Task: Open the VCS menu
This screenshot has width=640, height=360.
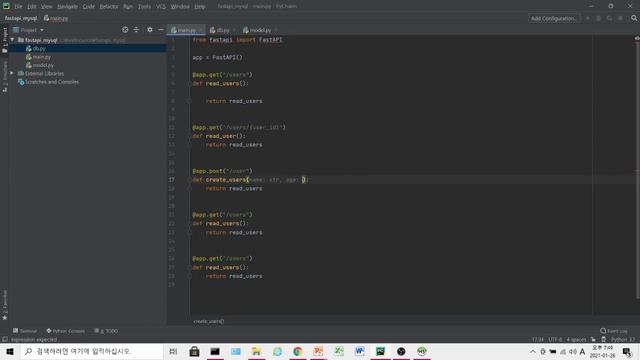Action: point(161,7)
